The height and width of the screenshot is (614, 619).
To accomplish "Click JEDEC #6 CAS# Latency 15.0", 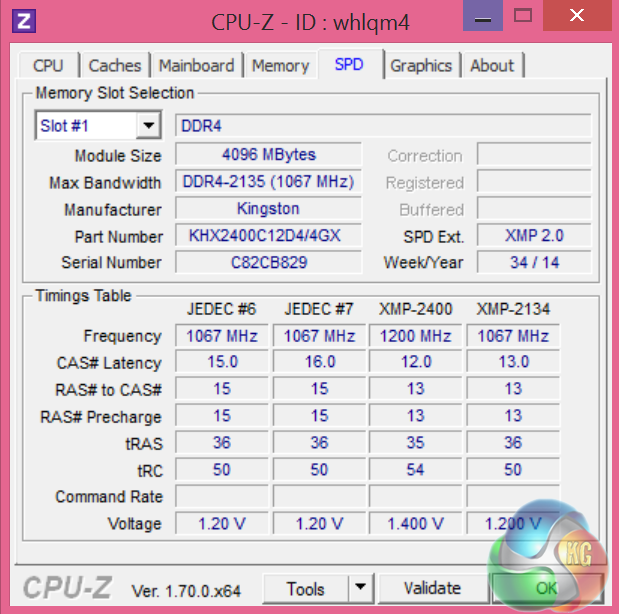I will pyautogui.click(x=222, y=362).
